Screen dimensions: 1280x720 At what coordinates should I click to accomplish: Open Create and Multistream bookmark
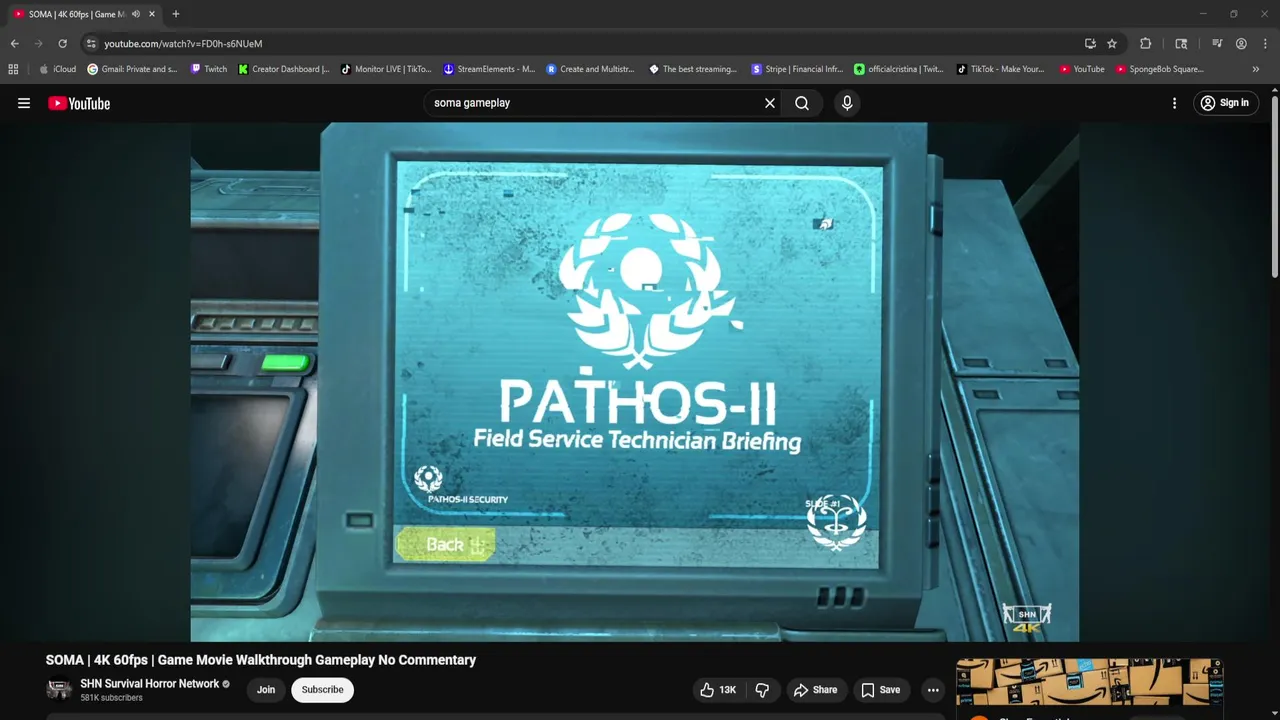[x=590, y=69]
